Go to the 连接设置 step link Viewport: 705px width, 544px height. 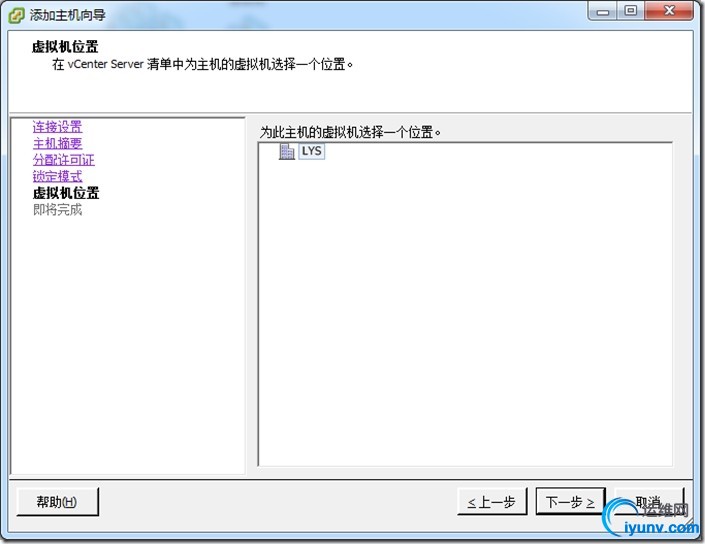(58, 127)
